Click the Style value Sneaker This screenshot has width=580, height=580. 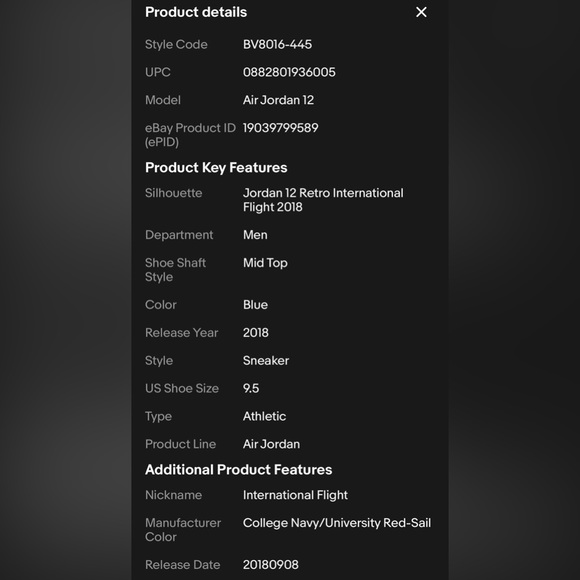click(x=266, y=361)
